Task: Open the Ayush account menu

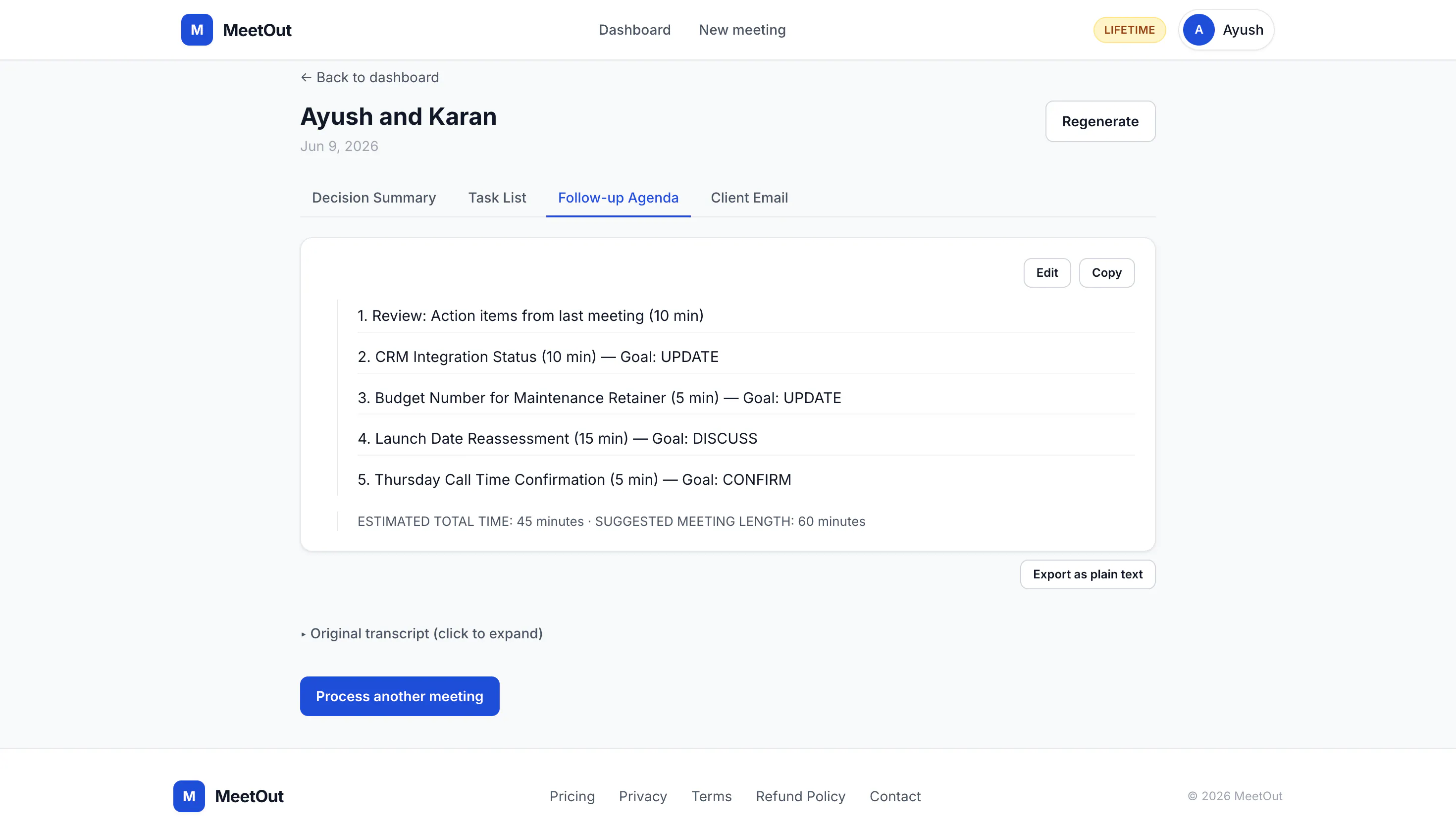Action: tap(1226, 30)
